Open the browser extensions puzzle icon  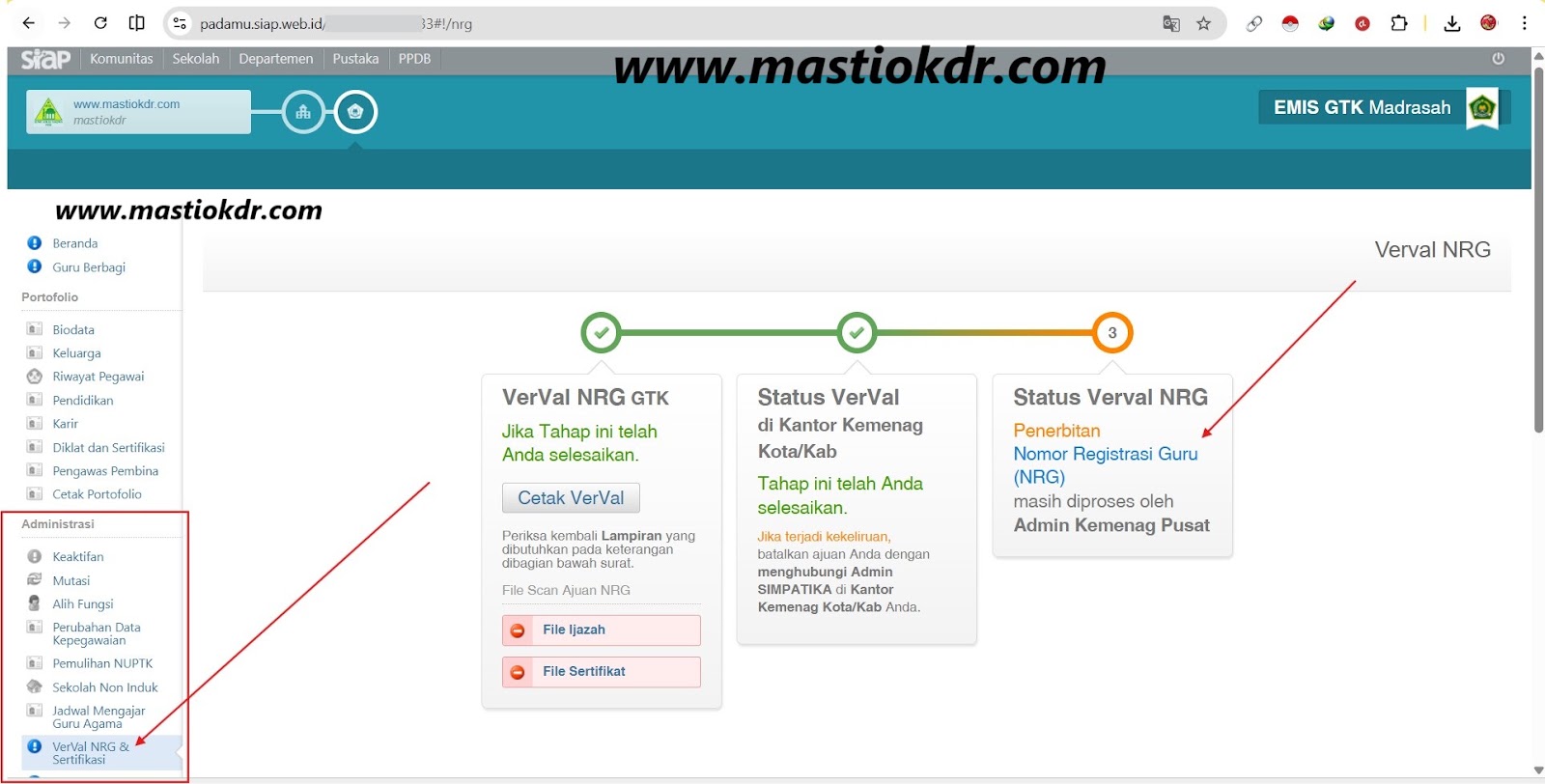[1398, 23]
